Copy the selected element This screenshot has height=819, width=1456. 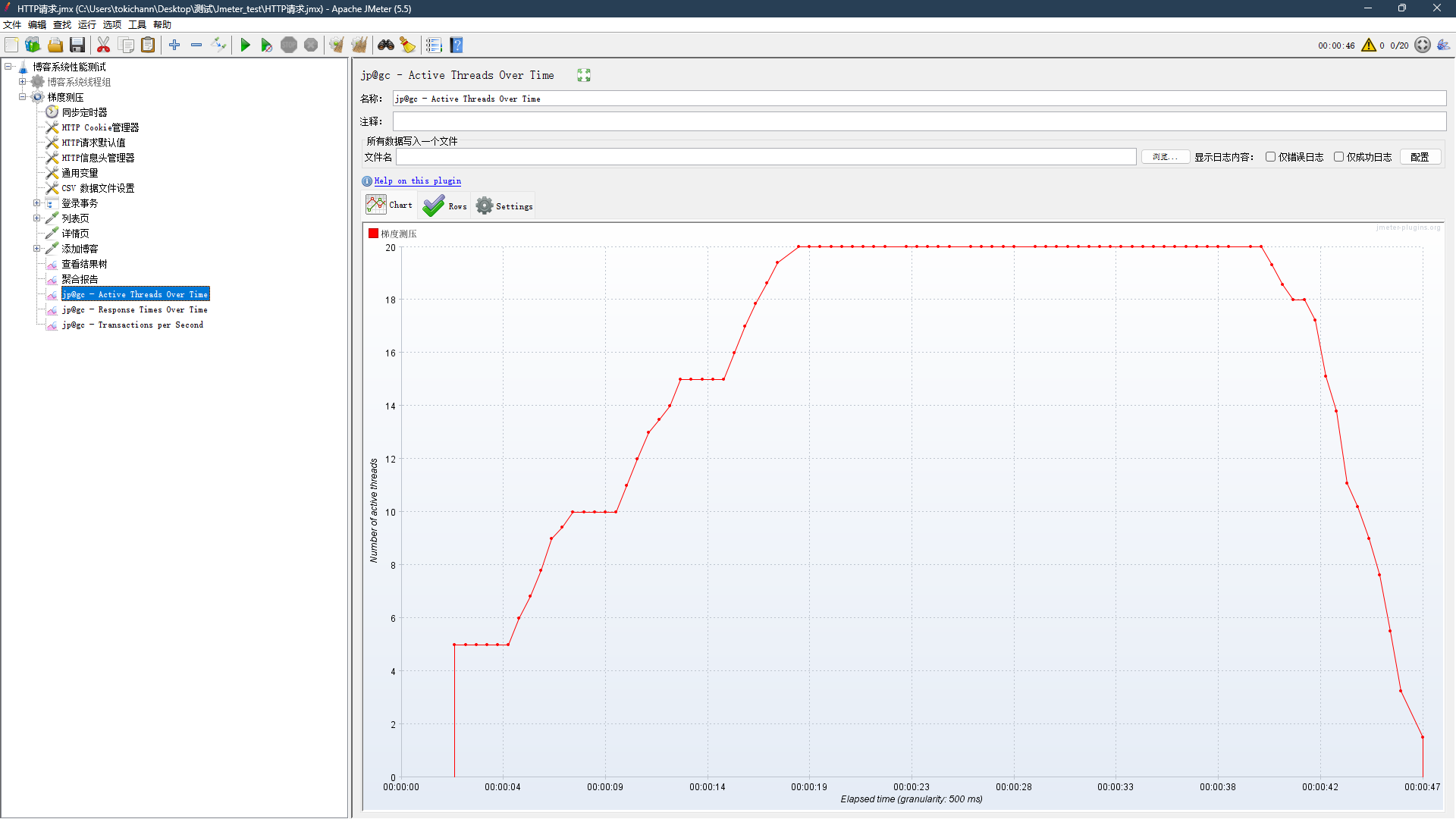coord(126,45)
